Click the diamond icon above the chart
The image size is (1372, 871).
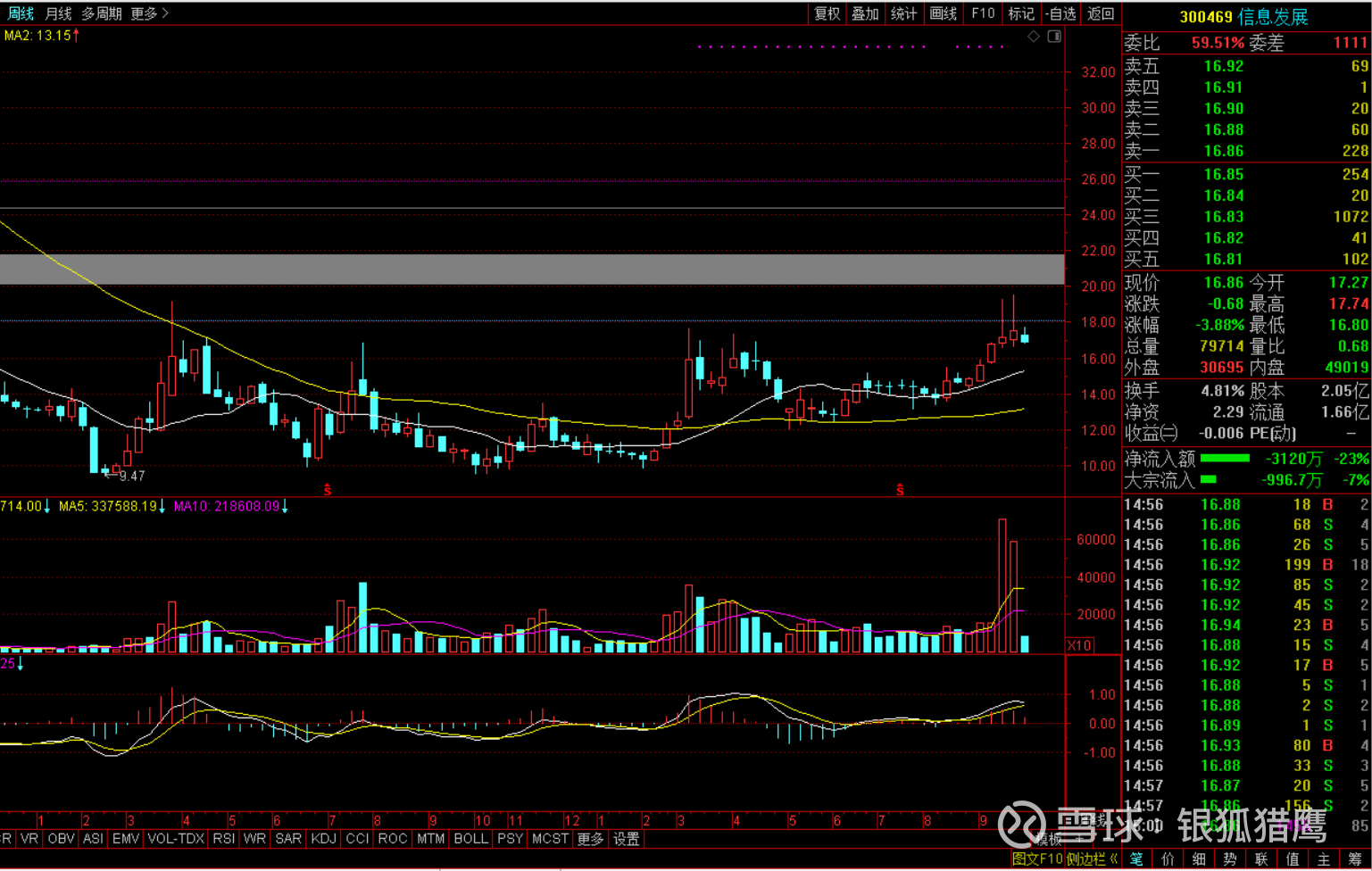1034,37
